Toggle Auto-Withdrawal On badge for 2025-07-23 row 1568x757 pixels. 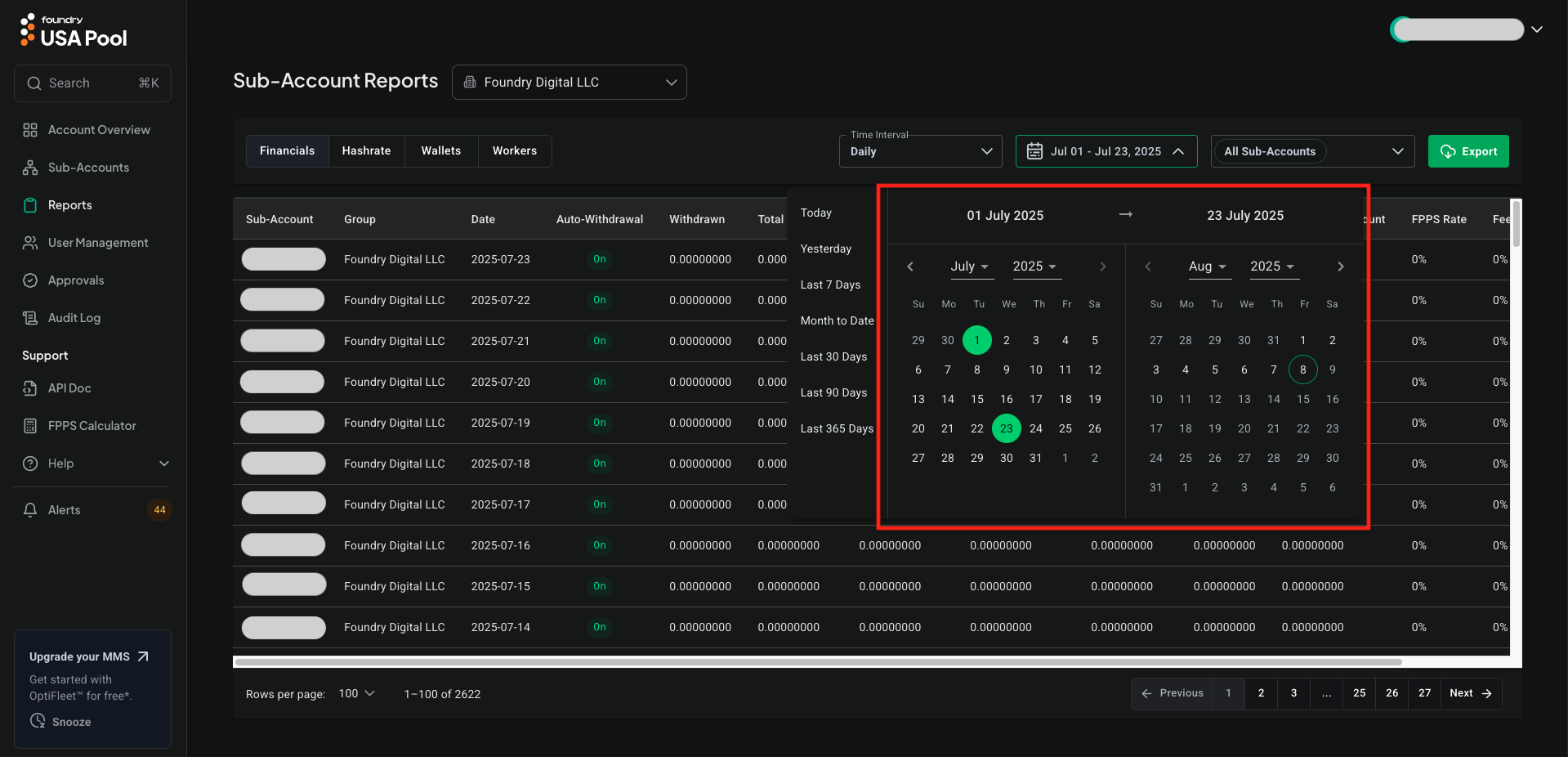coord(600,259)
